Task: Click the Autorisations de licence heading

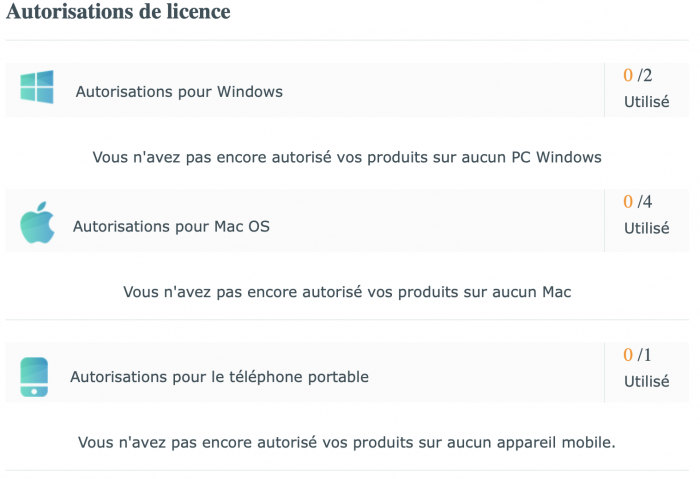Action: [118, 12]
